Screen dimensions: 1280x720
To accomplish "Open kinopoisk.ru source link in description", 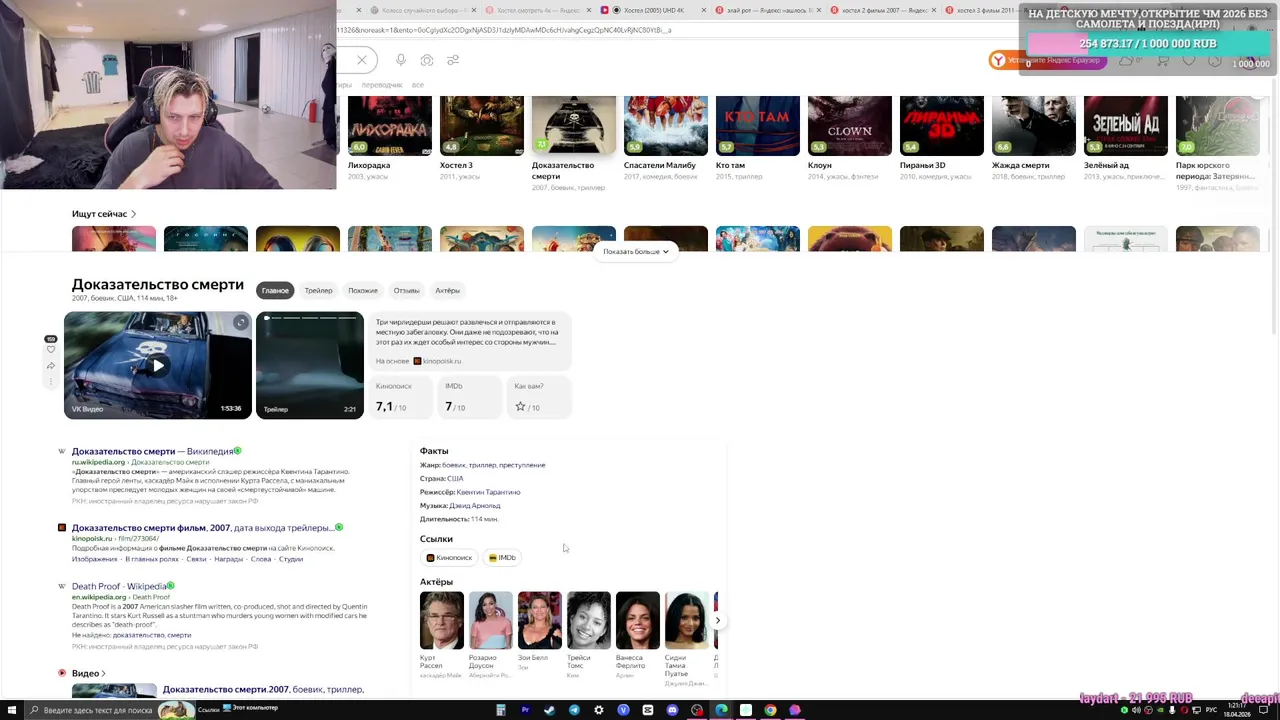I will [x=438, y=361].
